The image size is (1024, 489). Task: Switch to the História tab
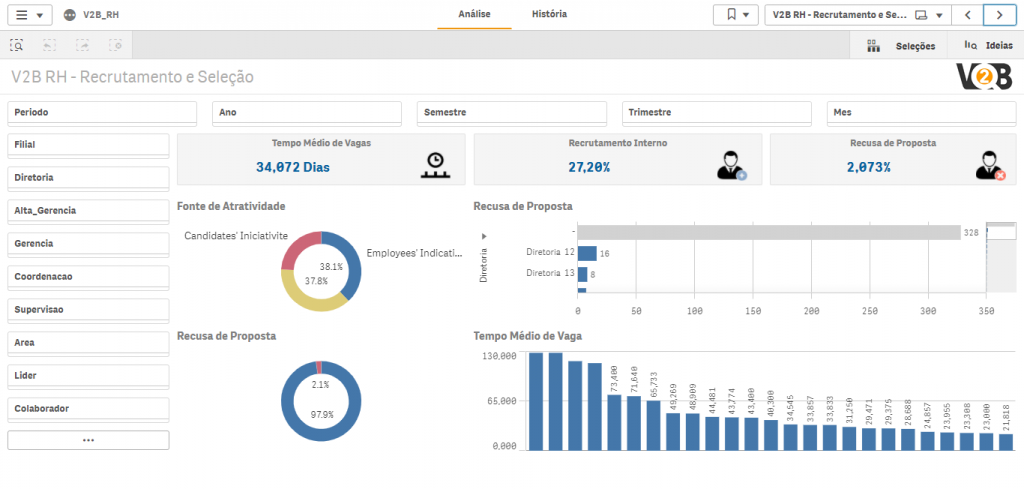pyautogui.click(x=549, y=15)
